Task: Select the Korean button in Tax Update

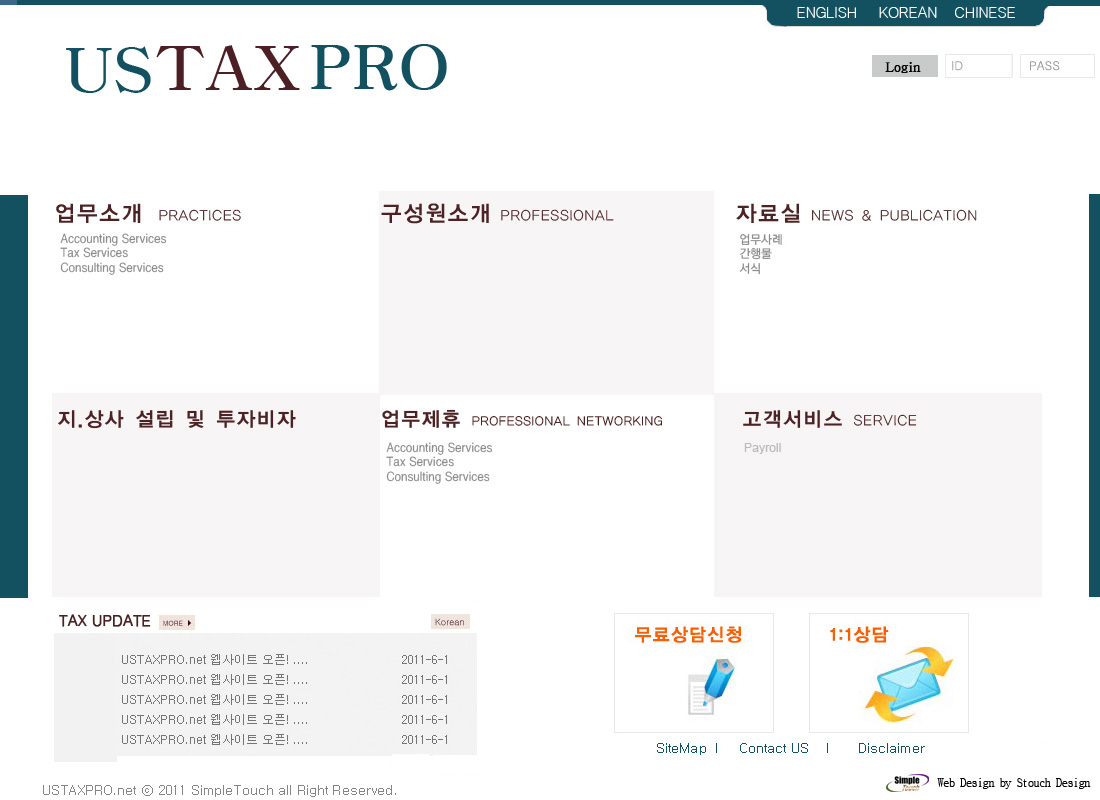Action: coord(449,622)
